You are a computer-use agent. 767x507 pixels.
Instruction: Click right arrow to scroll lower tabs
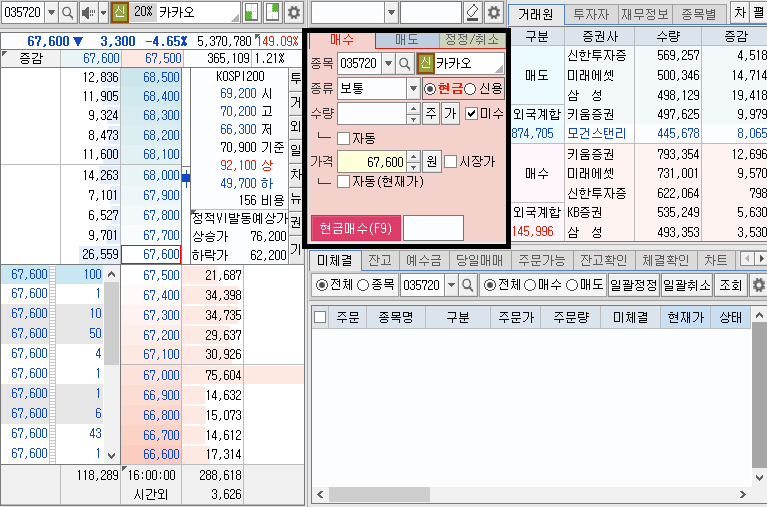pos(761,258)
